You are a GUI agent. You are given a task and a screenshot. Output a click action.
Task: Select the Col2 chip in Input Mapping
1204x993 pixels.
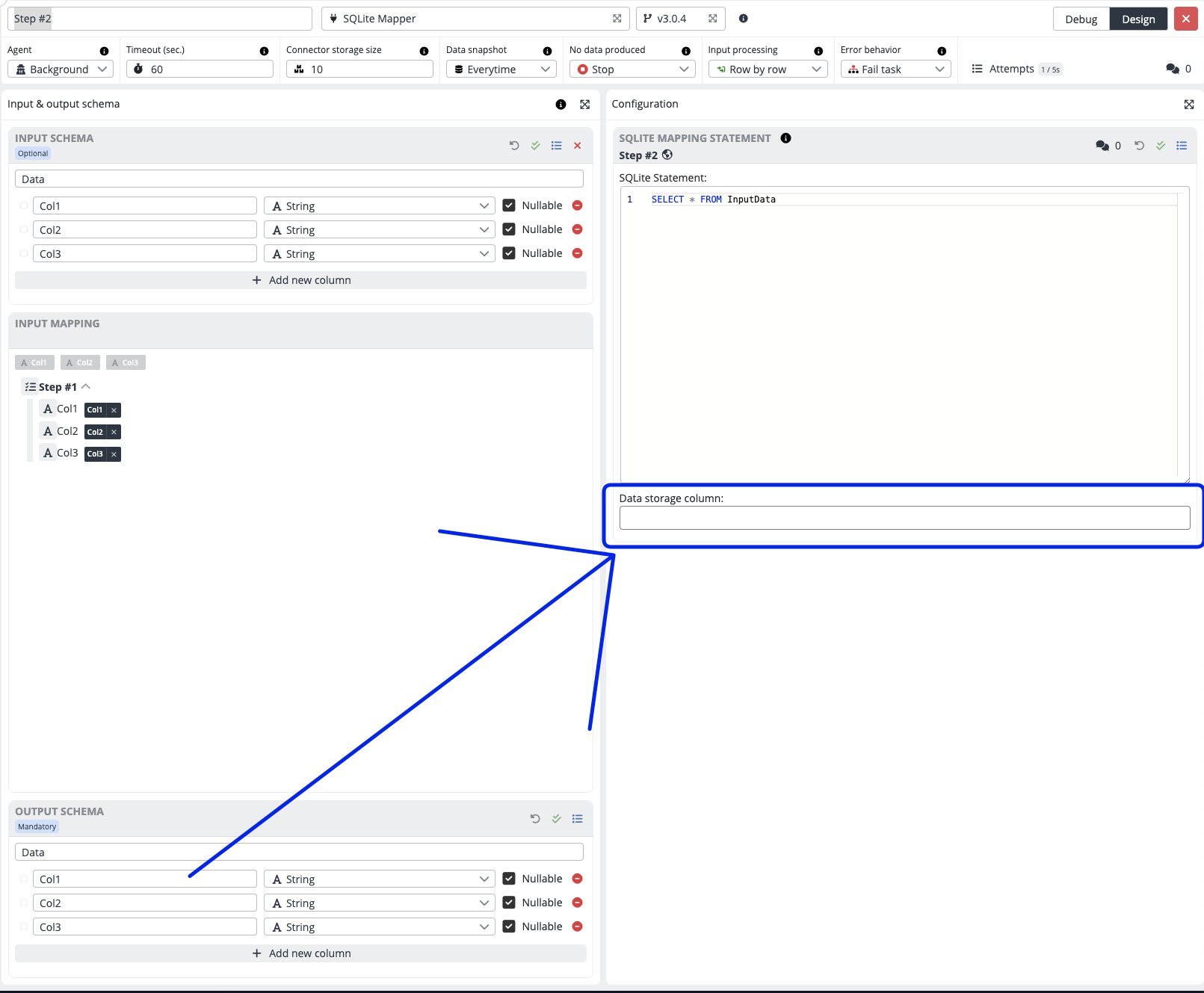tap(80, 362)
